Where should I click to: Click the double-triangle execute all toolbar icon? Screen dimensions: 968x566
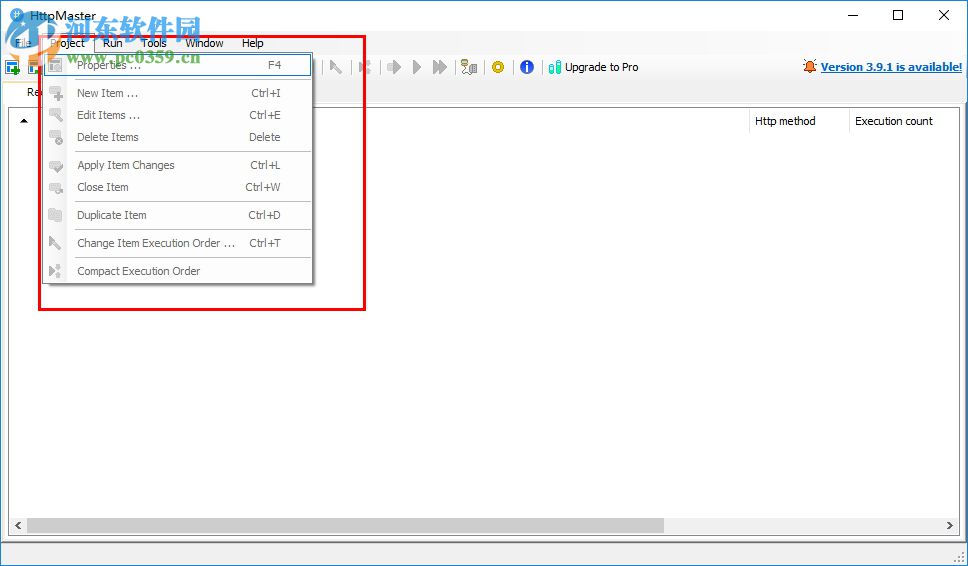point(440,67)
